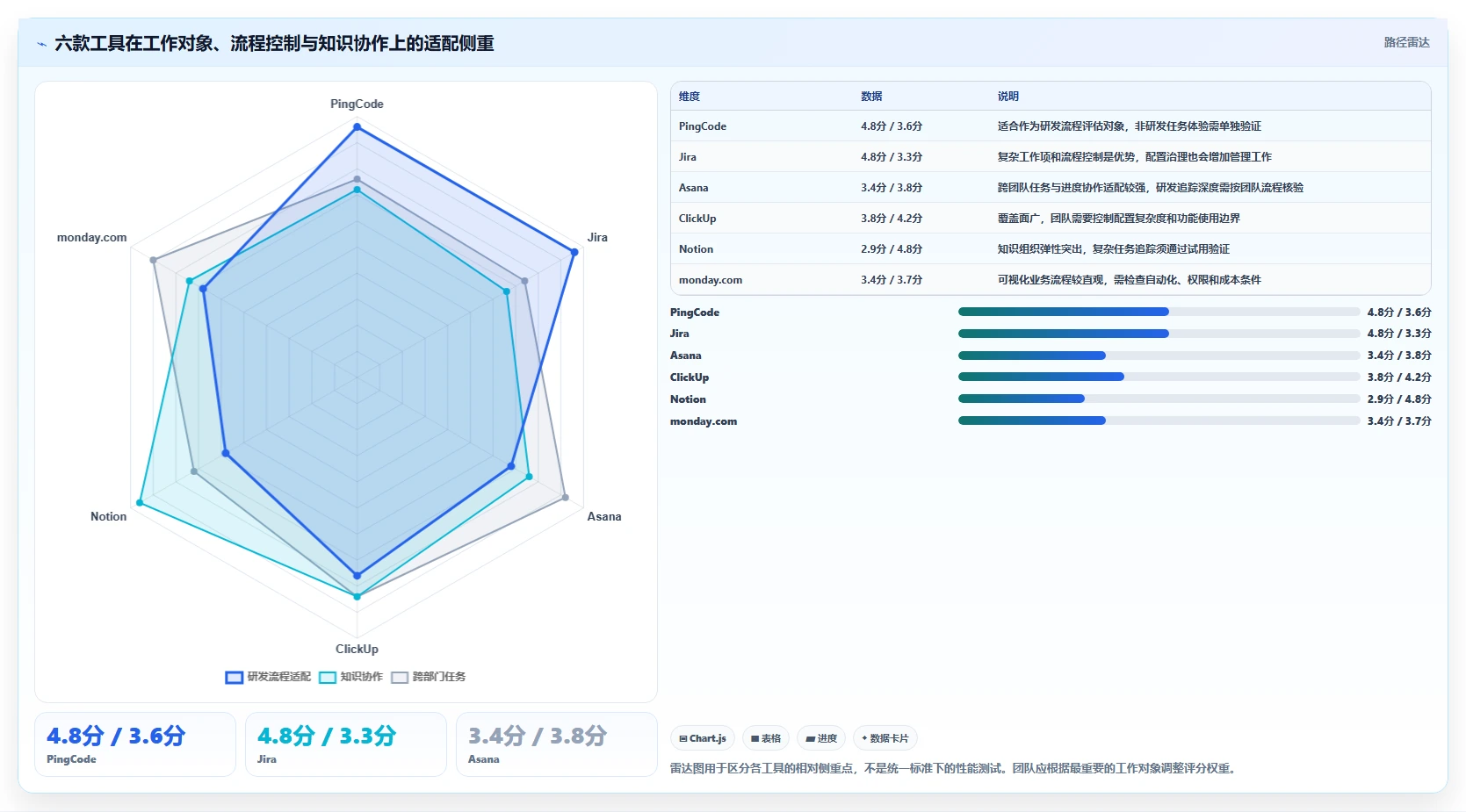Viewport: 1466px width, 812px height.
Task: Click the description starting with 复杂工作项和流程控制
Action: pos(1135,157)
